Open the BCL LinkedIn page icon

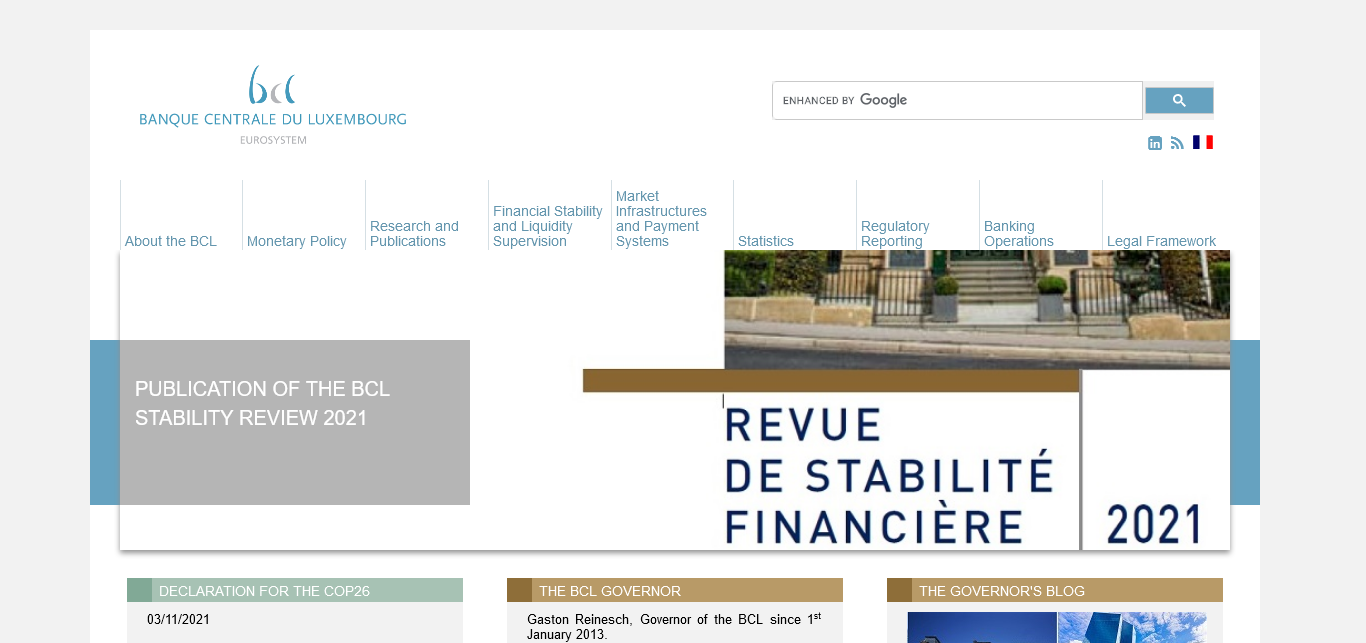[1155, 143]
